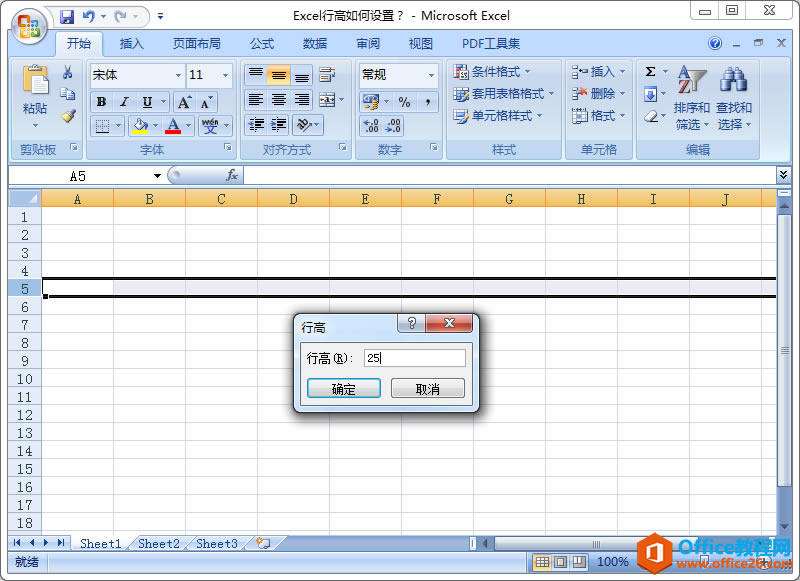The image size is (800, 581).
Task: Toggle bold formatting in the 字体 group
Action: pos(100,101)
